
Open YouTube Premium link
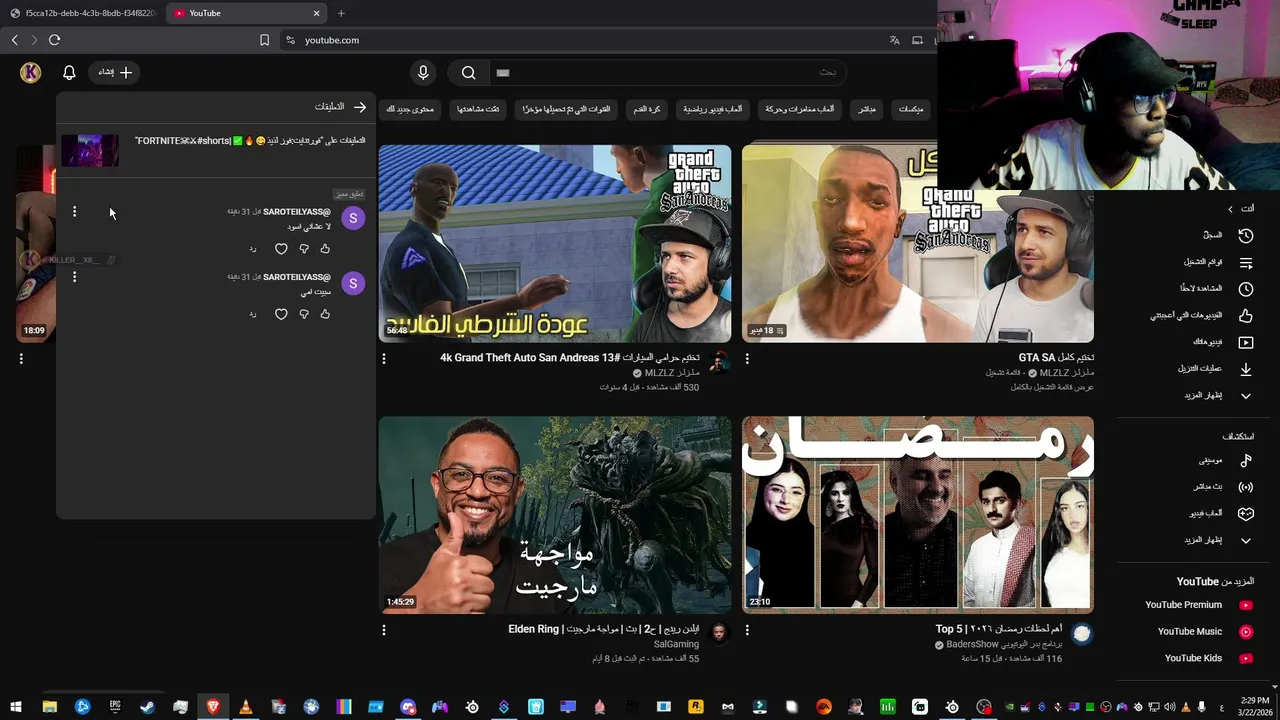[x=1198, y=605]
